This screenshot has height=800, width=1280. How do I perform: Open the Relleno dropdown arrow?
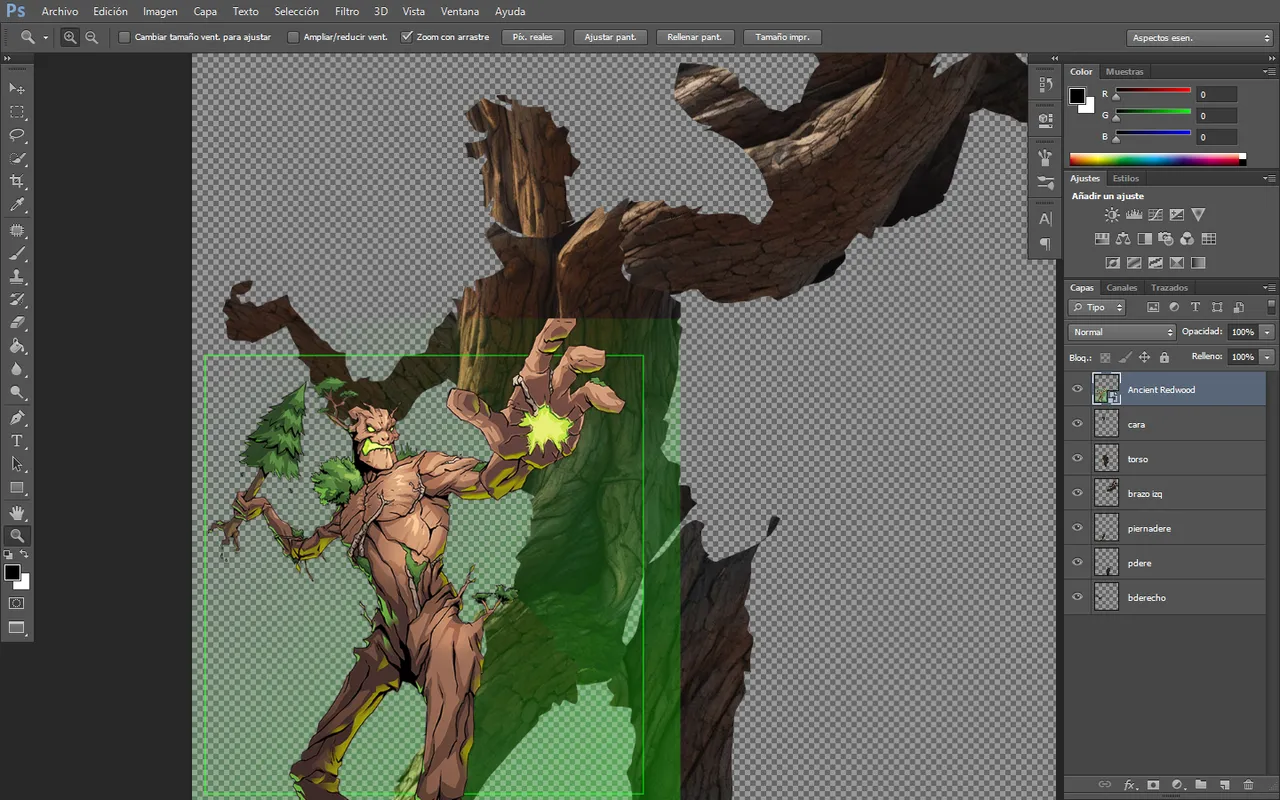(x=1267, y=357)
